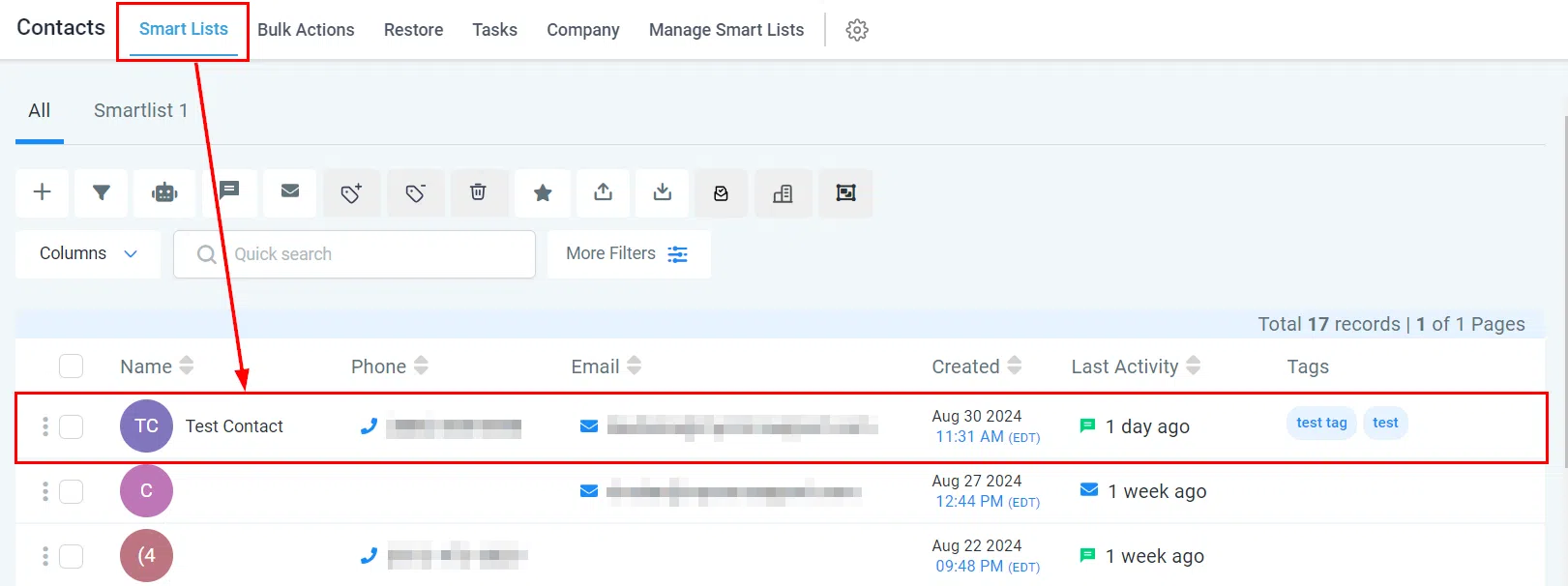Viewport: 1568px width, 586px height.
Task: Open the Restore tab
Action: [x=413, y=30]
